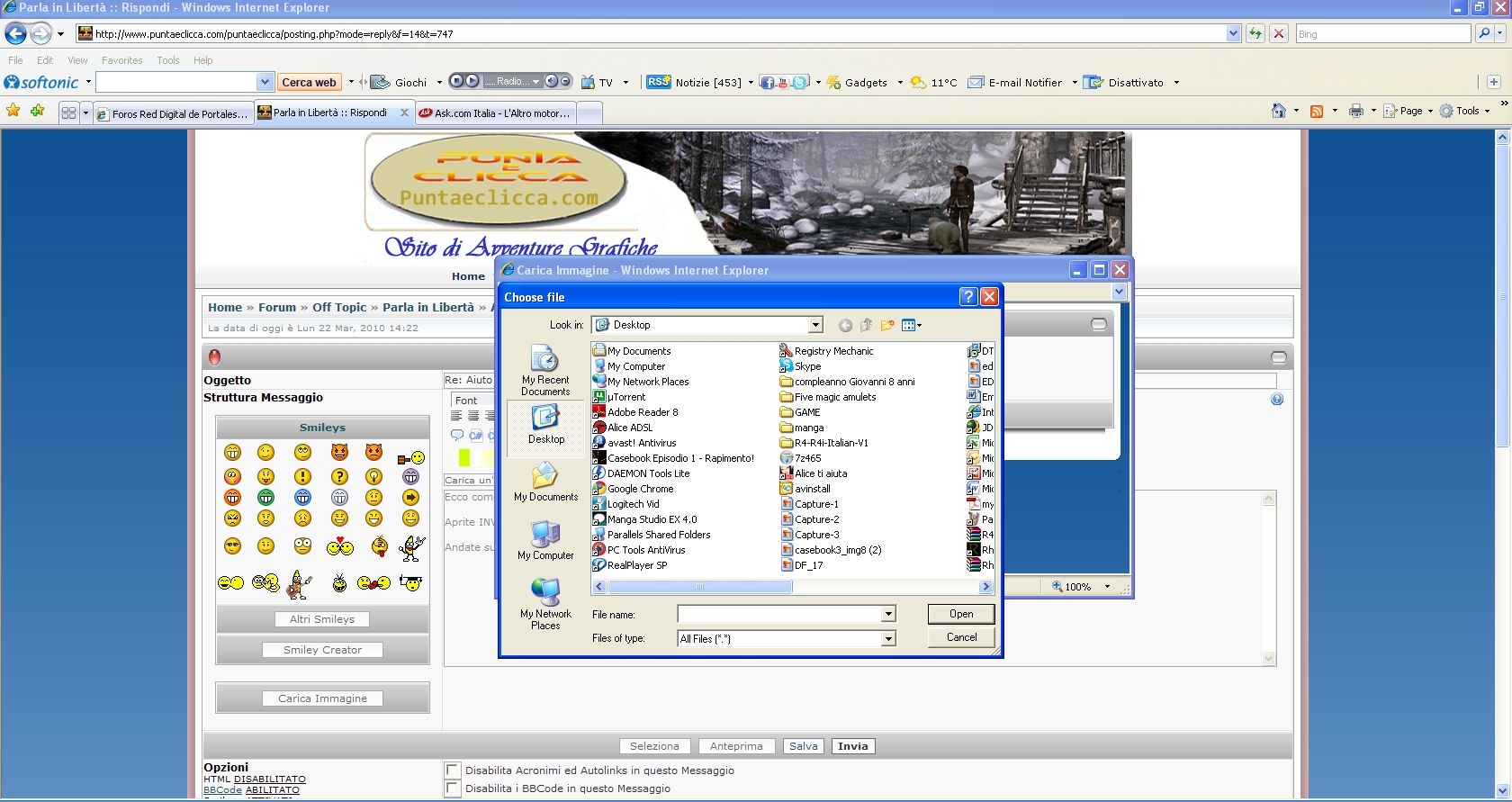Tick 'Disabilita Acronimi ed Autolinks in questo Messaggio'
The image size is (1512, 802).
pyautogui.click(x=453, y=770)
